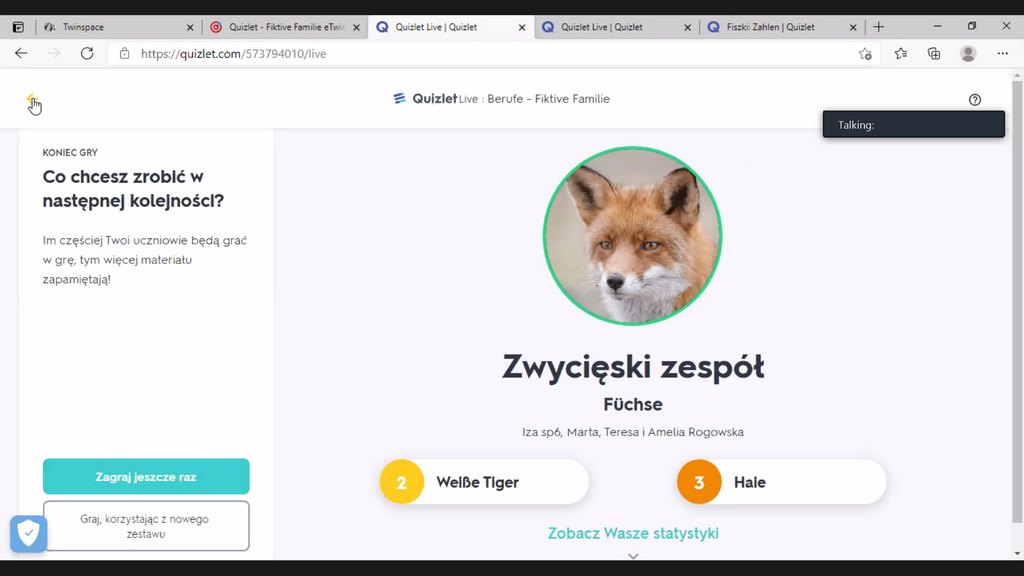
Task: Close the Fiszki Zahlen tab
Action: tap(853, 27)
